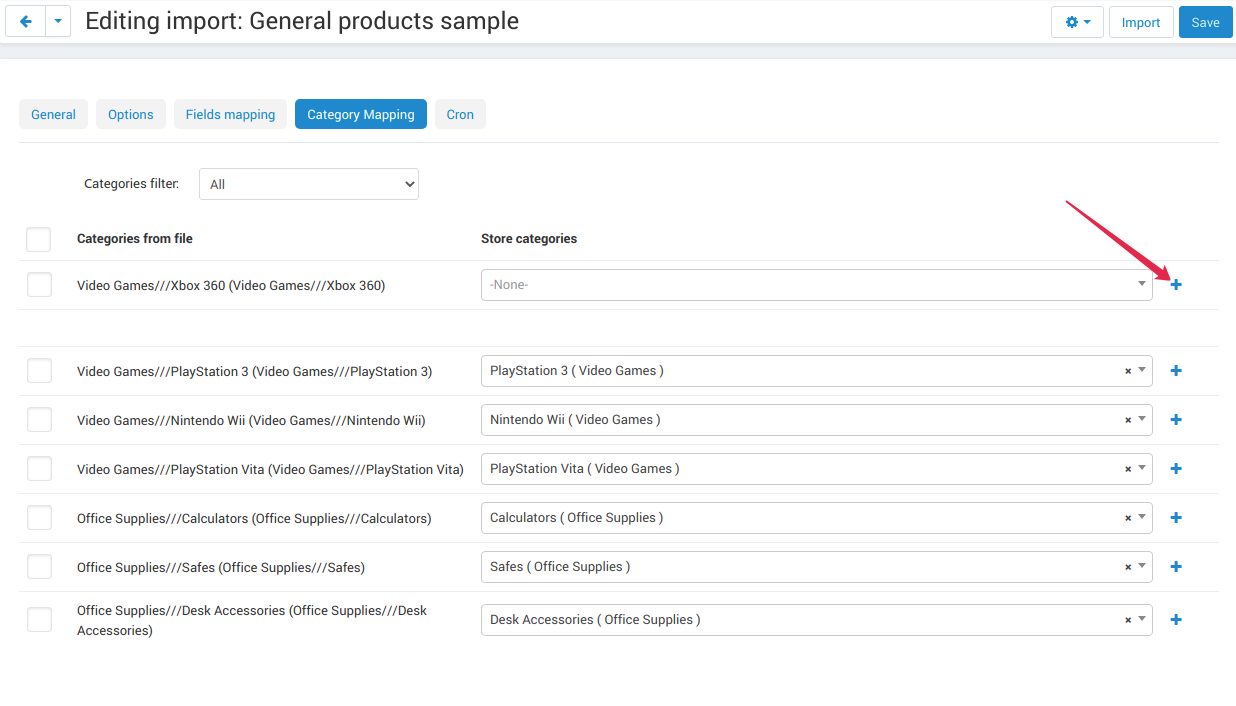This screenshot has height=706, width=1236.
Task: Tick the select-all checkbox in header
Action: tap(39, 239)
